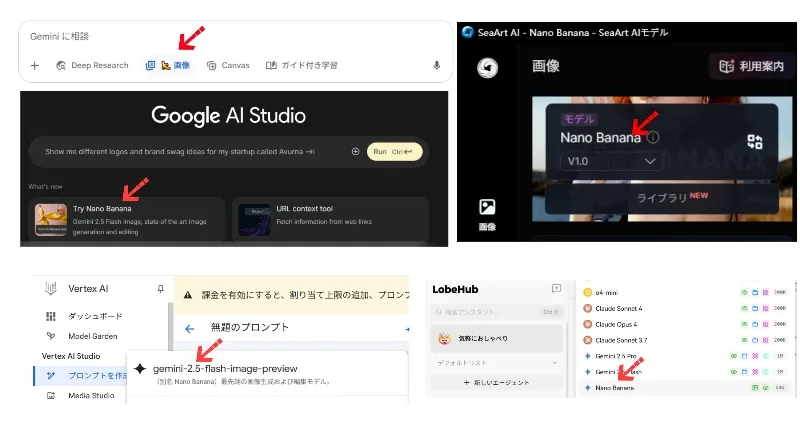800x436 pixels.
Task: Click the 新しいエージェント button
Action: click(497, 382)
